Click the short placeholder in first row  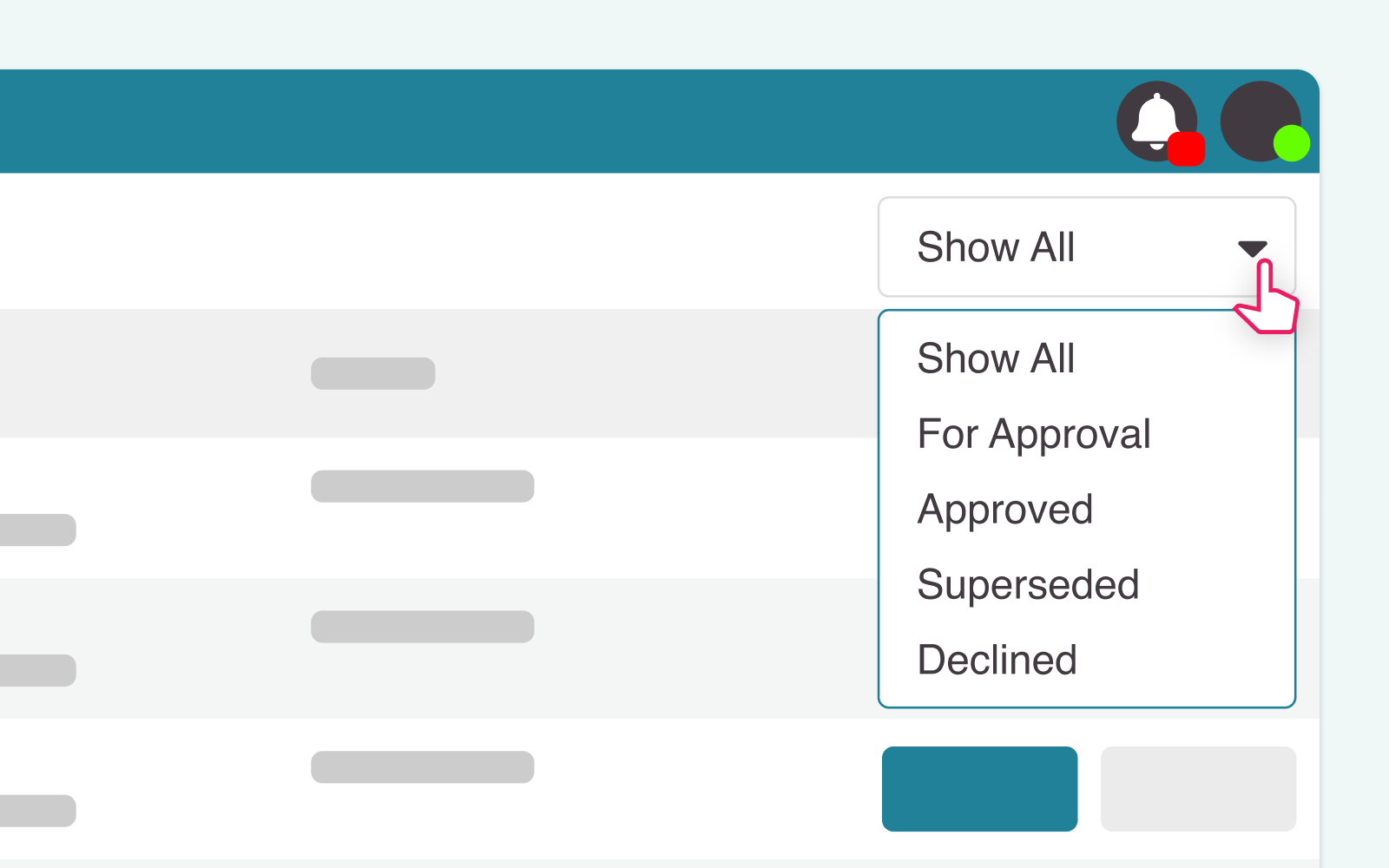click(x=373, y=373)
